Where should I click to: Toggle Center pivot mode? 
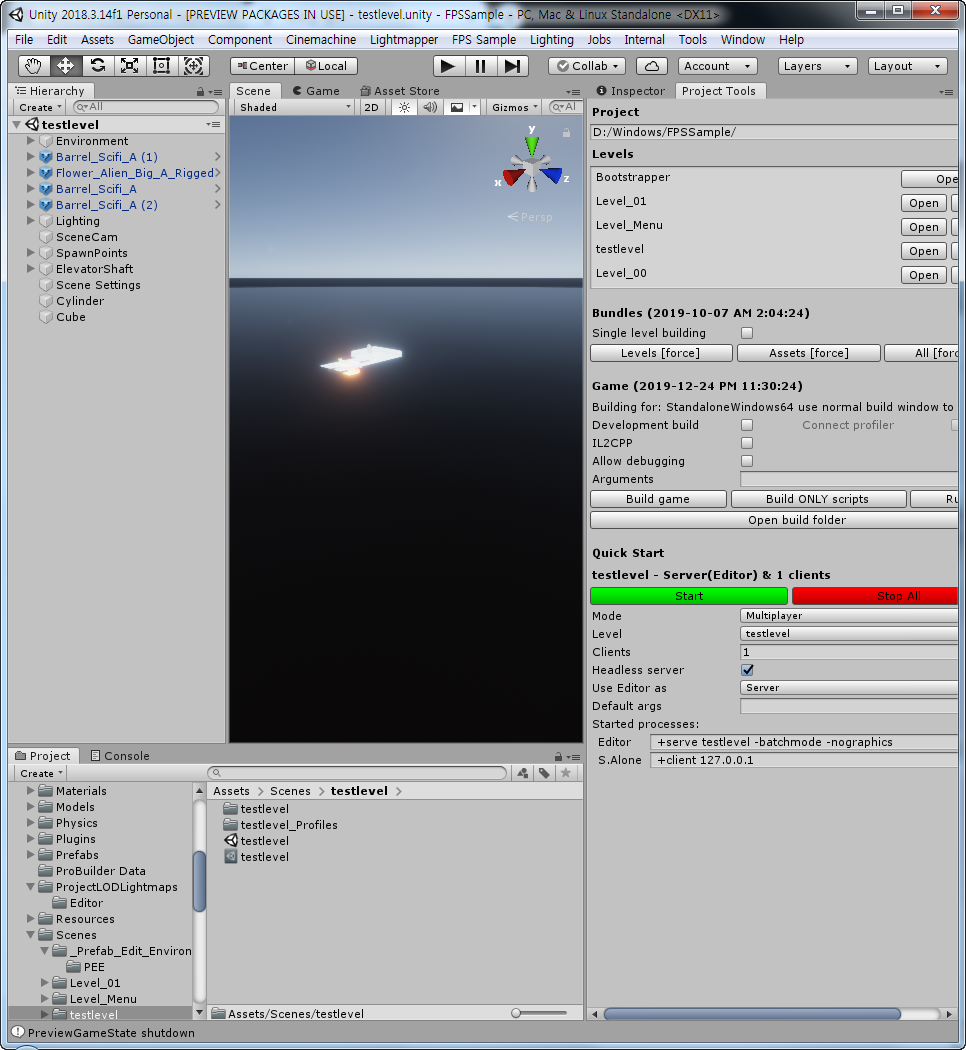(x=262, y=66)
